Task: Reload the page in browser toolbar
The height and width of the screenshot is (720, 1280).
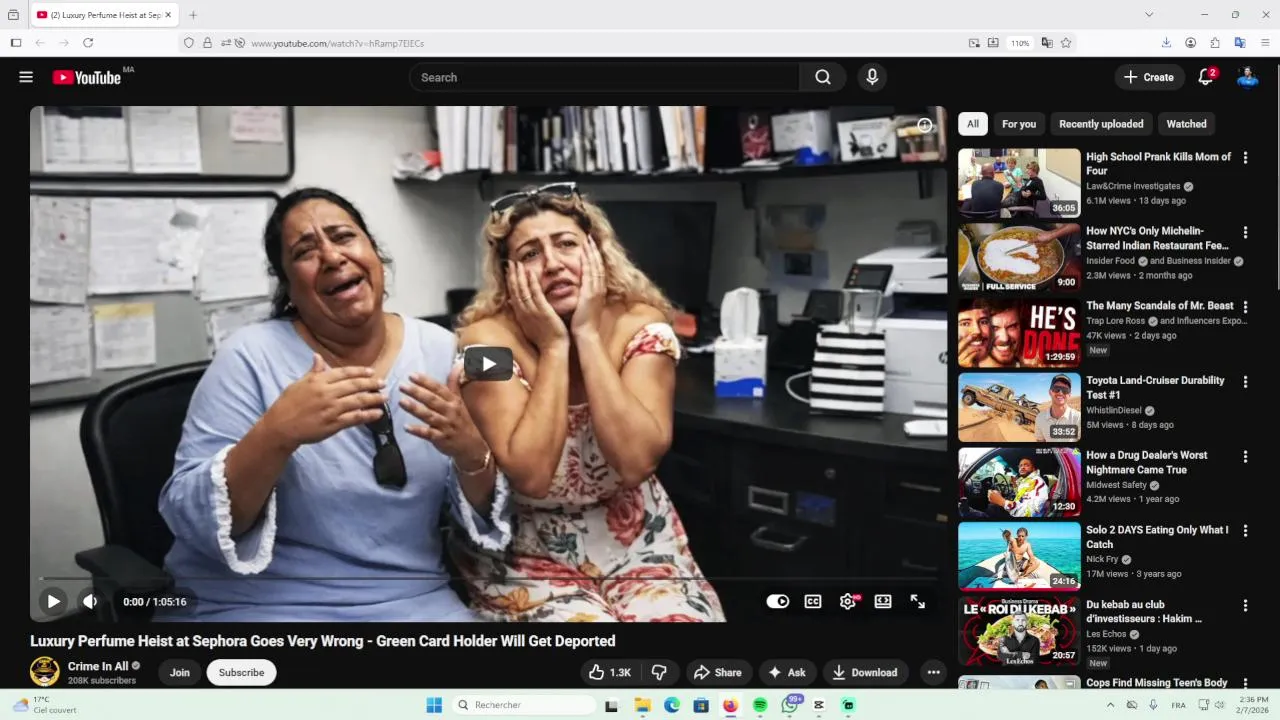Action: (x=88, y=43)
